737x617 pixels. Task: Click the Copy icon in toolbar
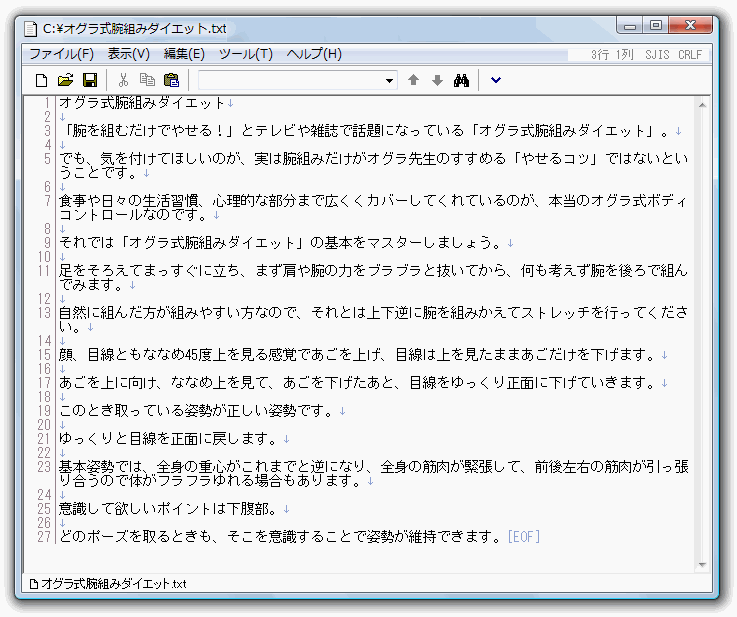tap(147, 80)
